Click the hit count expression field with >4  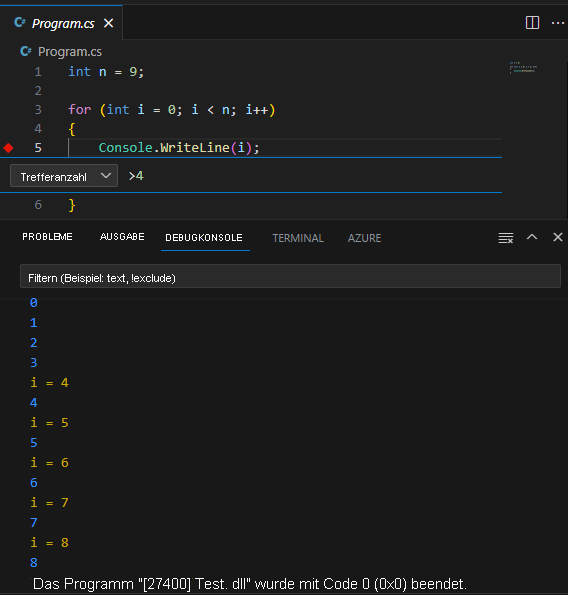pos(313,176)
